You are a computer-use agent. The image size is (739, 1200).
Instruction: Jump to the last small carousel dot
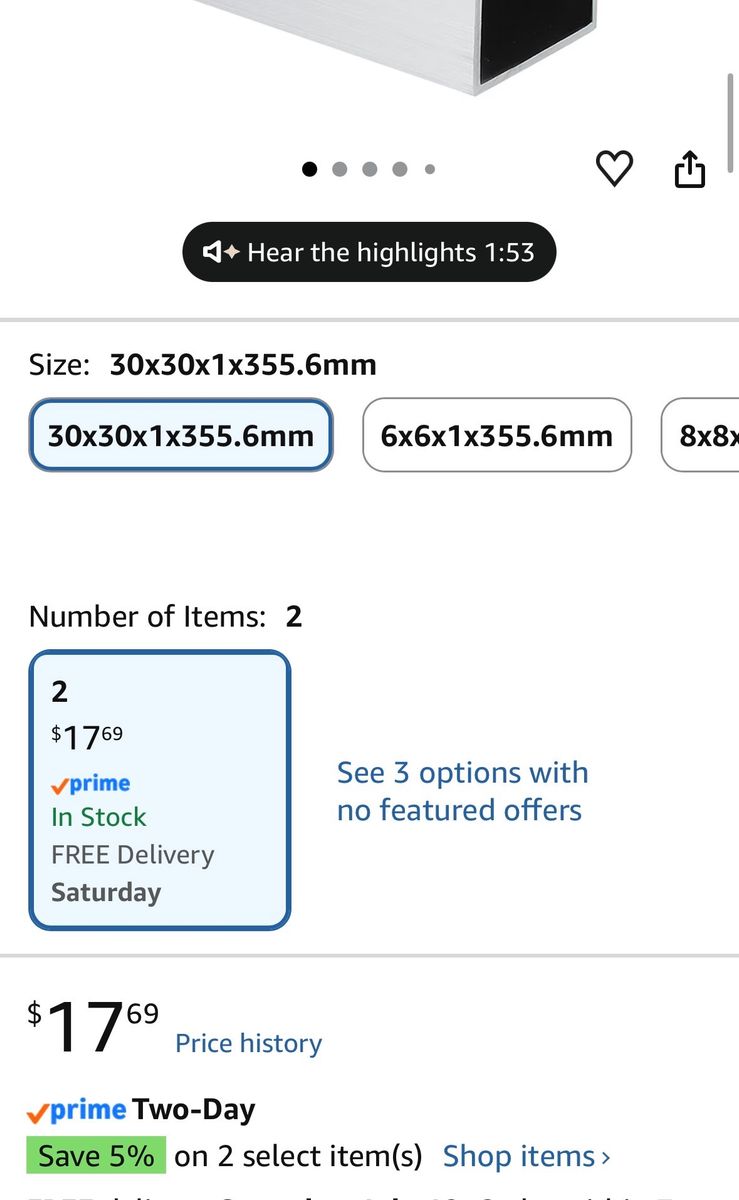click(430, 169)
